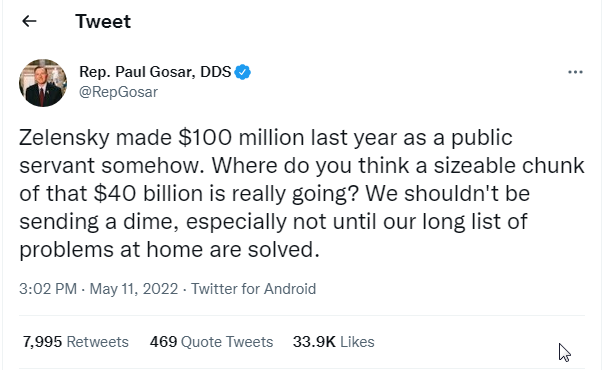View the 7,995 Retweets list
This screenshot has width=609, height=370.
(76, 342)
